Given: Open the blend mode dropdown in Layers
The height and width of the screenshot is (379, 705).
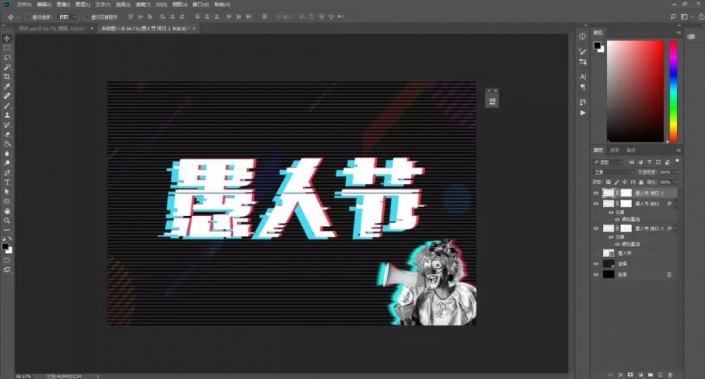Looking at the screenshot, I should [x=614, y=172].
